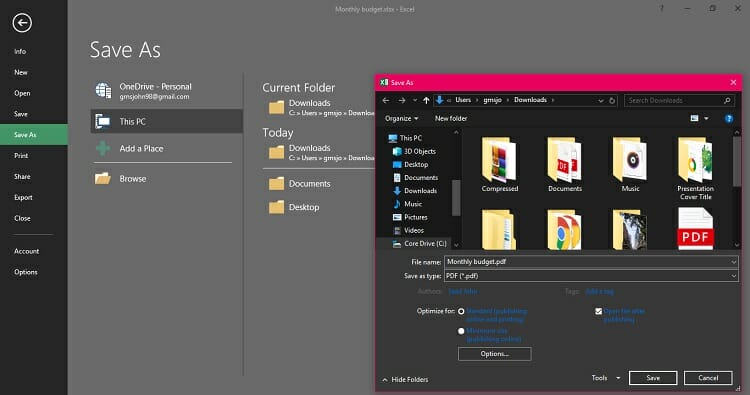
Task: Open Presentation Cover Title folder
Action: pyautogui.click(x=695, y=168)
